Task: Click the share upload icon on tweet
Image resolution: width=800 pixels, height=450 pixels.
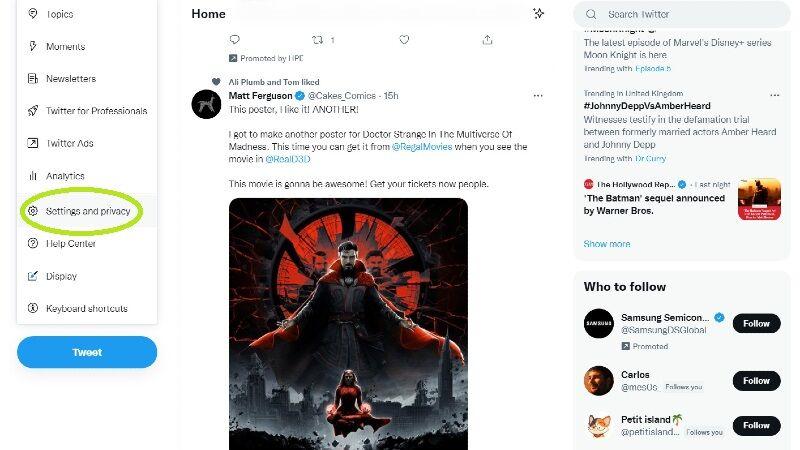Action: pyautogui.click(x=487, y=39)
